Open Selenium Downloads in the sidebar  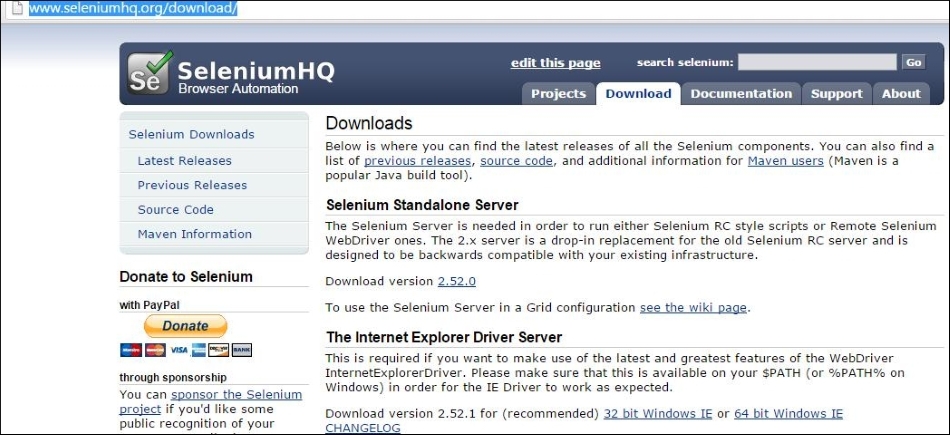click(x=191, y=134)
